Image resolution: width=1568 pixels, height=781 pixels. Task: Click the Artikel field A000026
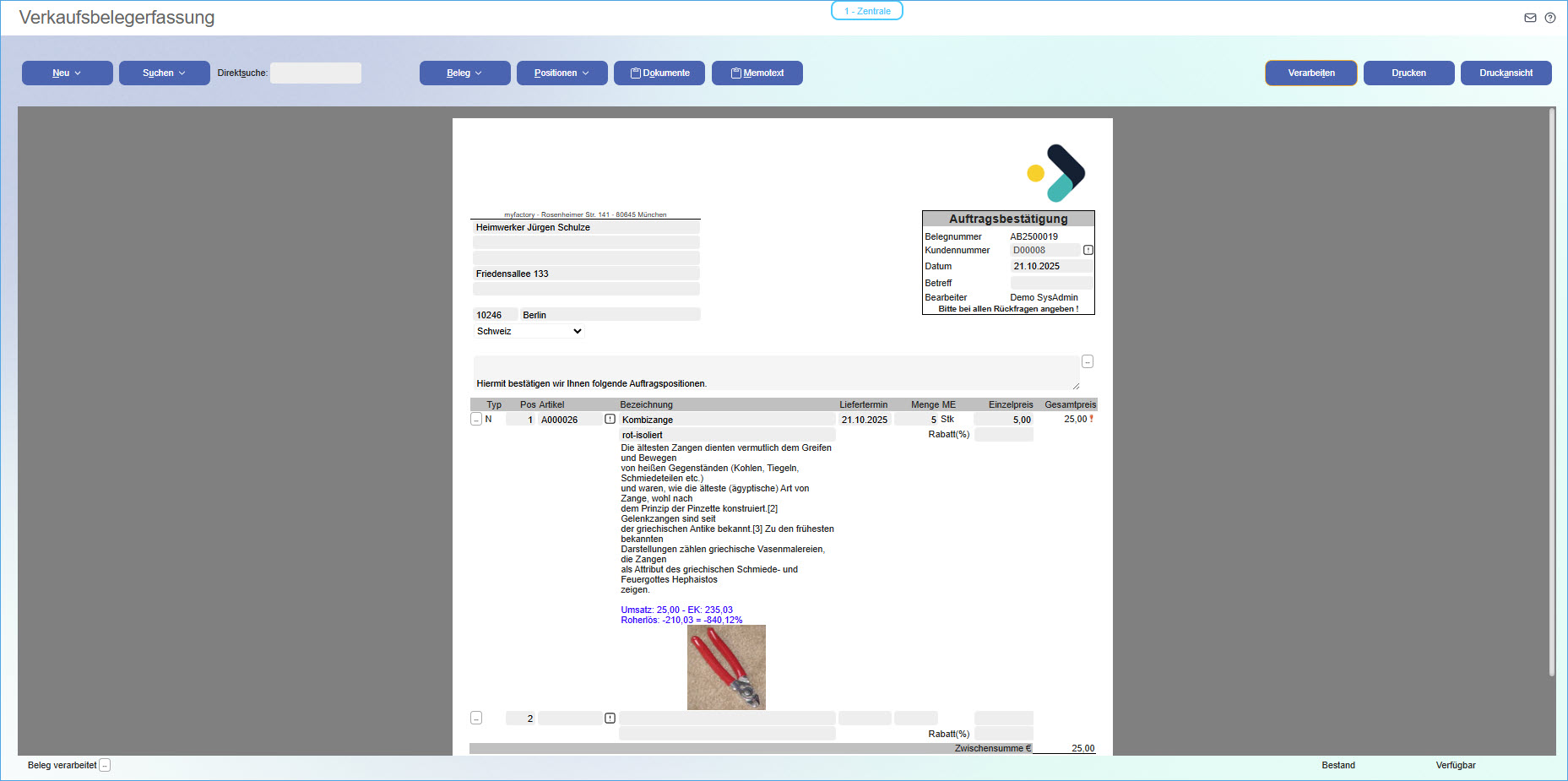click(x=570, y=420)
